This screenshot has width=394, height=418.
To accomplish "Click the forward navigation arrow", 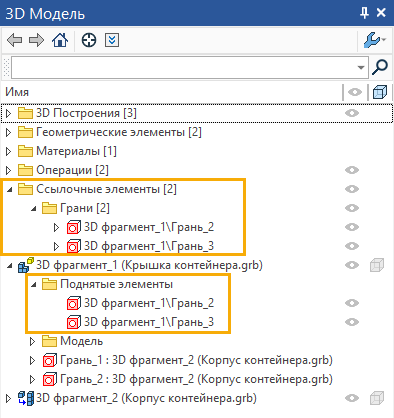I will click(x=36, y=40).
